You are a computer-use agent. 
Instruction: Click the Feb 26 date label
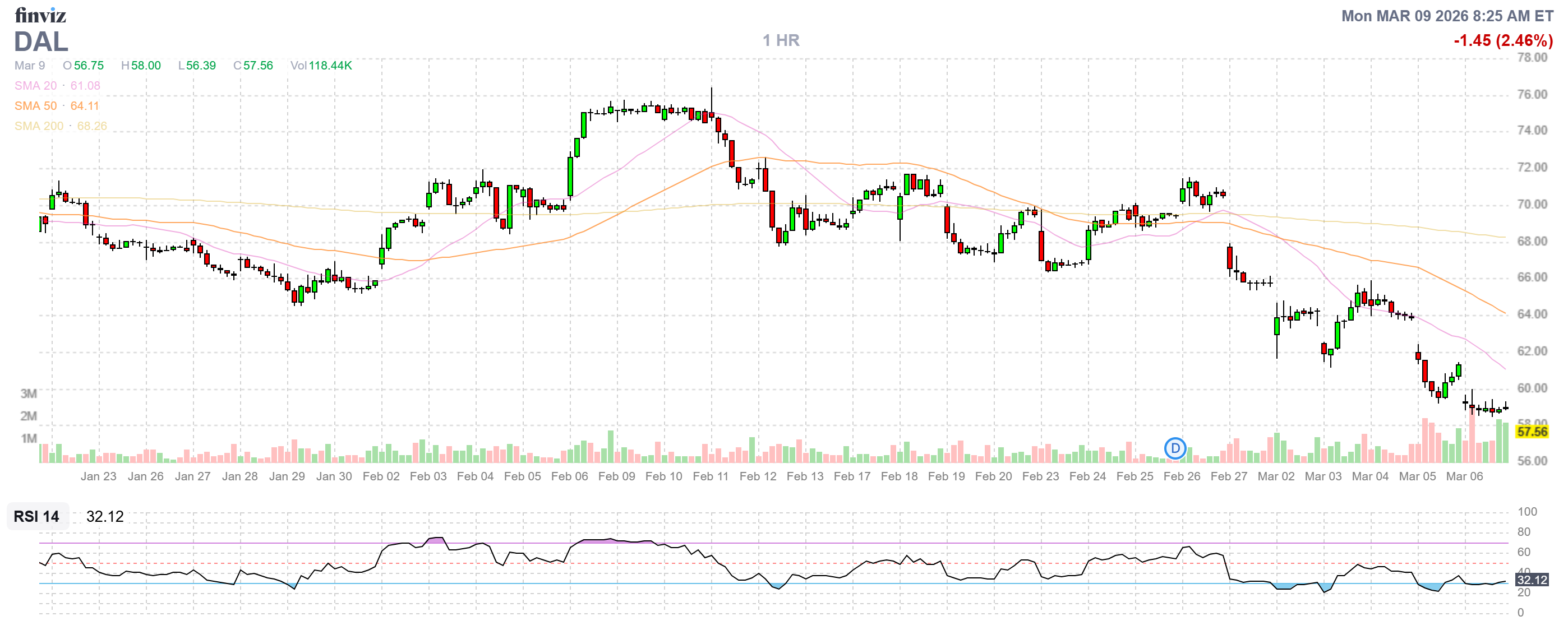pyautogui.click(x=1182, y=477)
